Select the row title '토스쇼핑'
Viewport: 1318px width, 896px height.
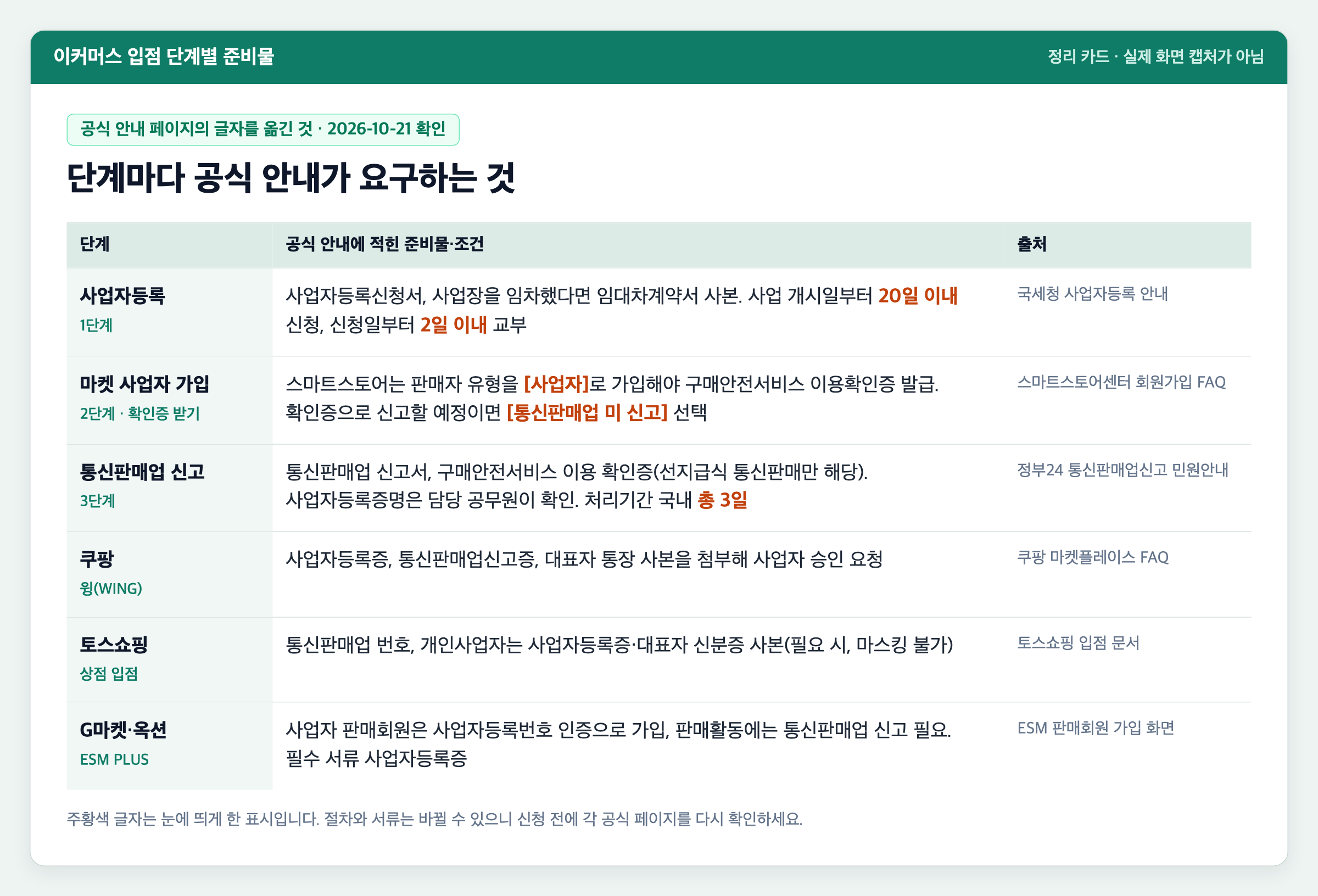pos(114,644)
